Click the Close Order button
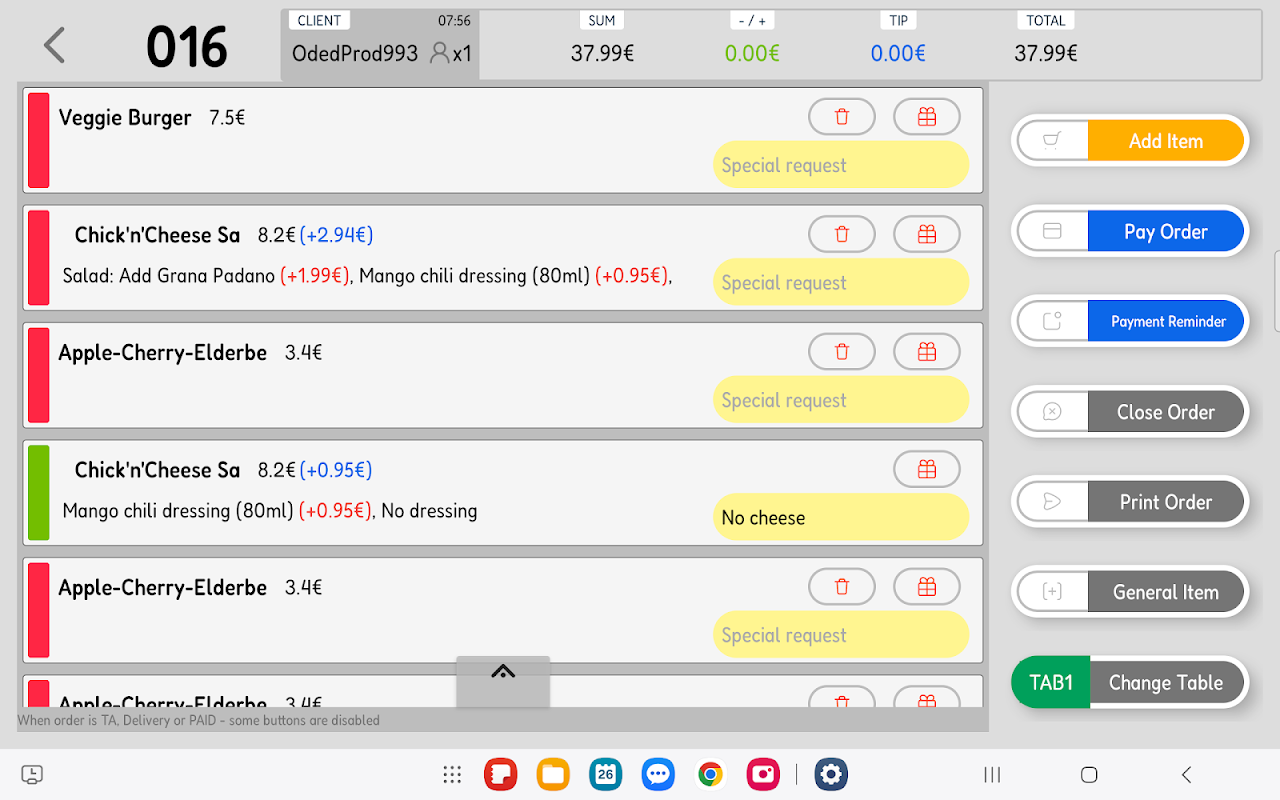The width and height of the screenshot is (1280, 800). click(1130, 411)
